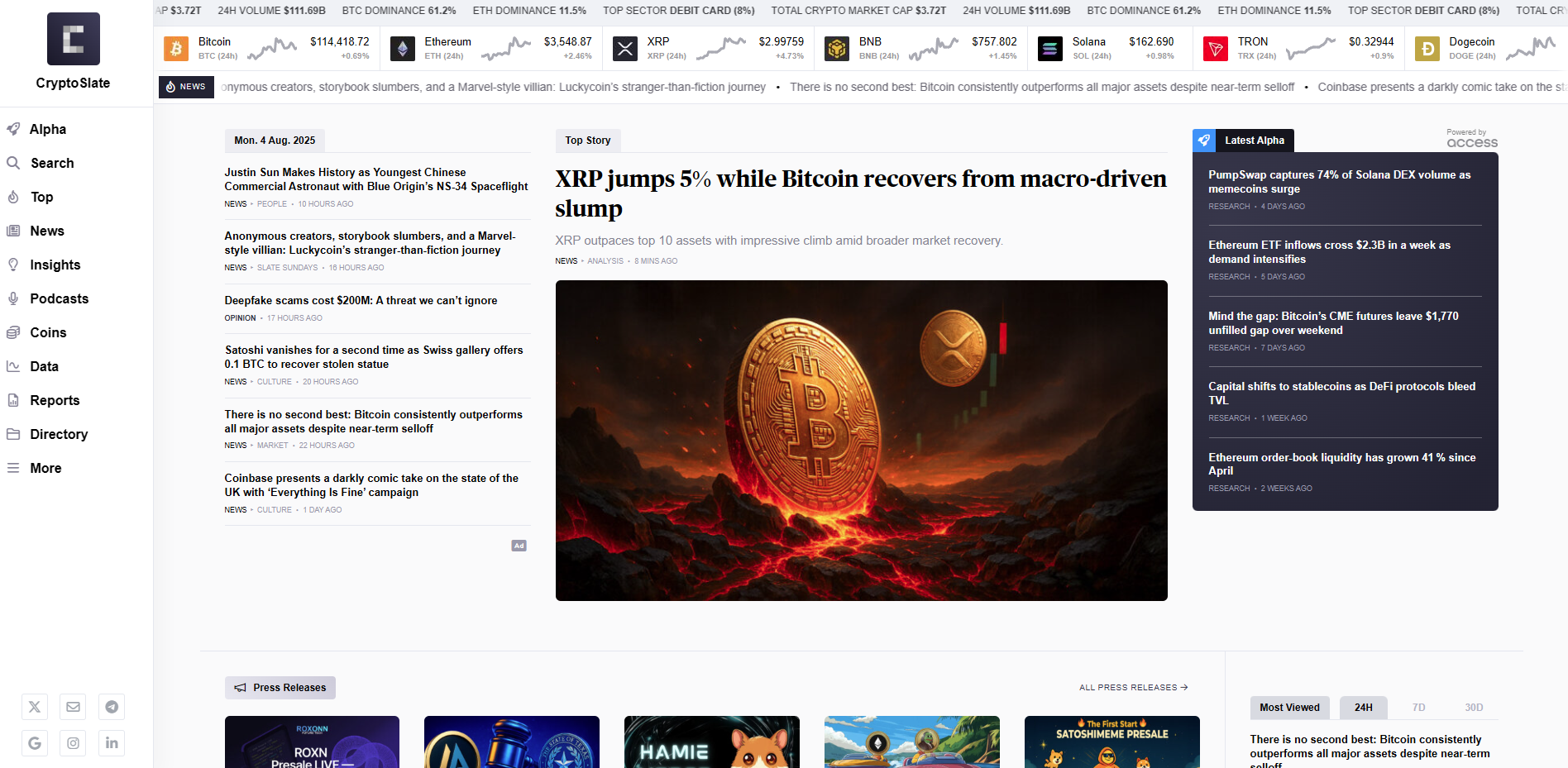Image resolution: width=1568 pixels, height=768 pixels.
Task: Click the Ethereum coin logo in ticker
Action: (x=403, y=49)
